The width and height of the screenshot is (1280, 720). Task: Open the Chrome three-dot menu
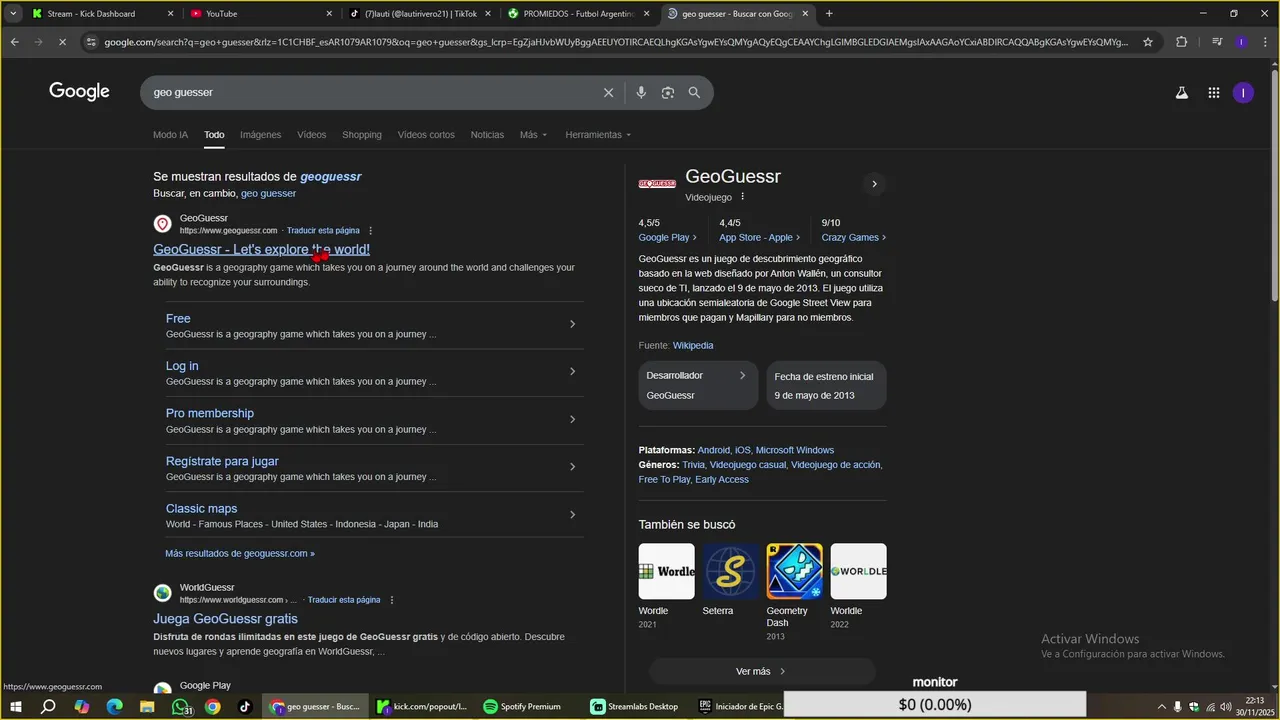pyautogui.click(x=1264, y=42)
